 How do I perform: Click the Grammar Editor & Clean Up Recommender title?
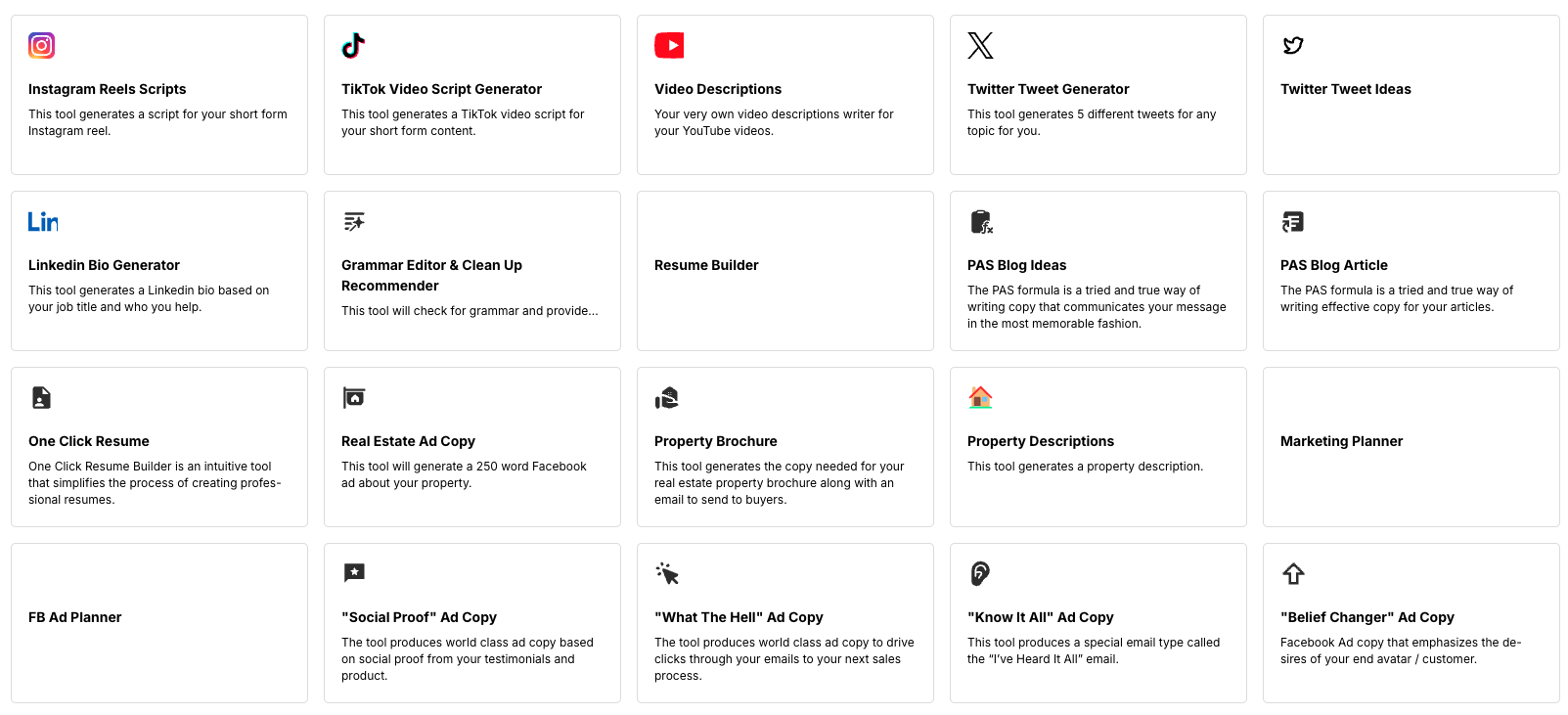(x=431, y=275)
